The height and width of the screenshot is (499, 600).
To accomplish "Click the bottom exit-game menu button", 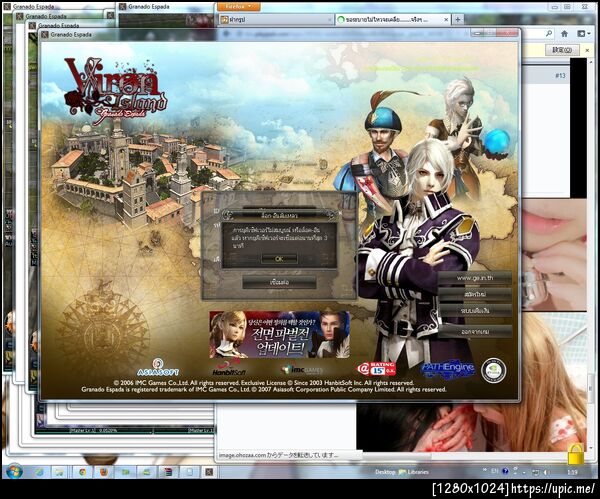I will tap(475, 331).
